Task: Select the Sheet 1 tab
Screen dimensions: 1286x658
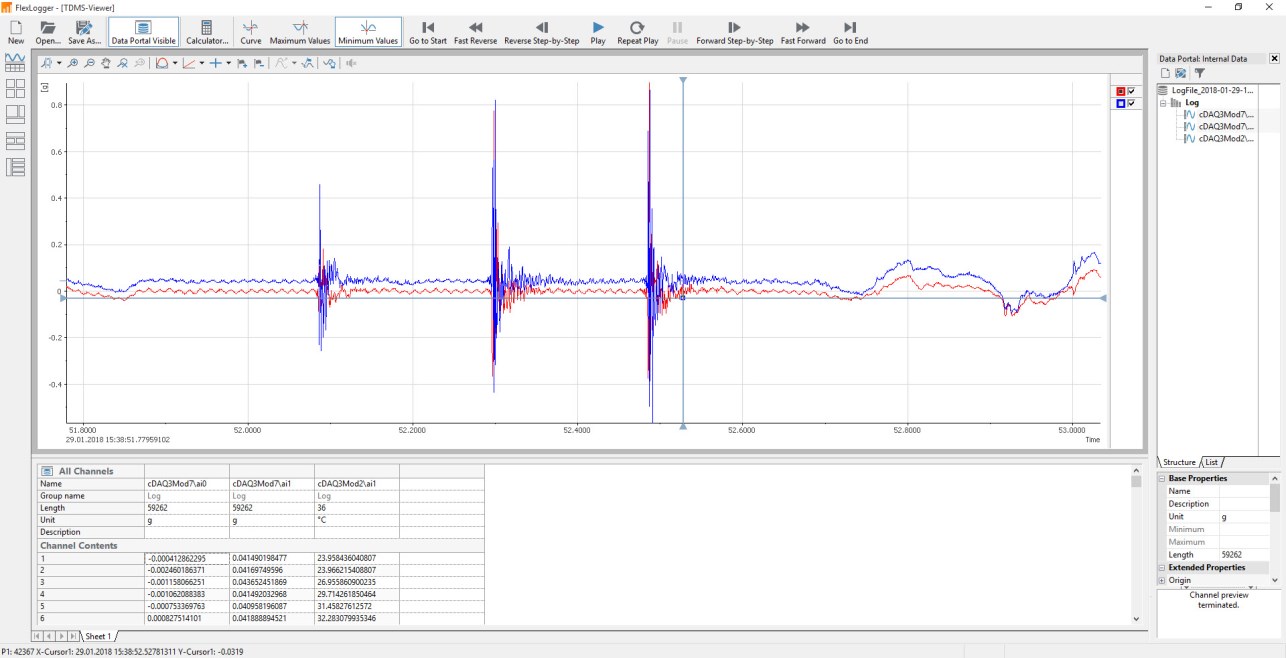Action: click(98, 636)
